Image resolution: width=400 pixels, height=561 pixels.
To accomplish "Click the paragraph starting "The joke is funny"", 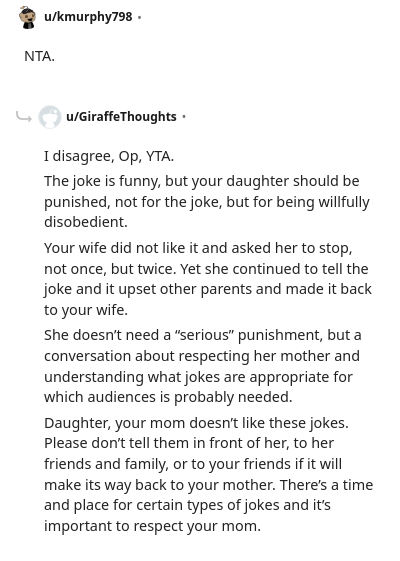I will point(207,201).
